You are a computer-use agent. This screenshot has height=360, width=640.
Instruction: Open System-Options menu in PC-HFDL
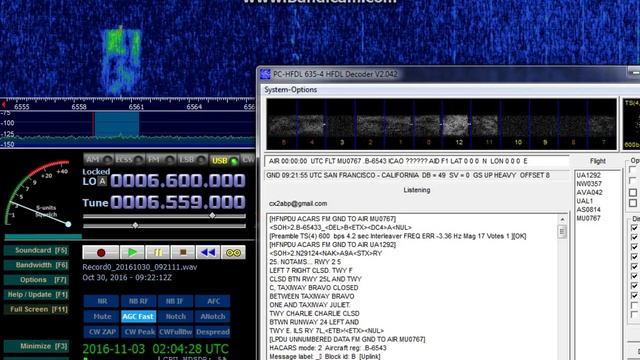click(x=290, y=90)
